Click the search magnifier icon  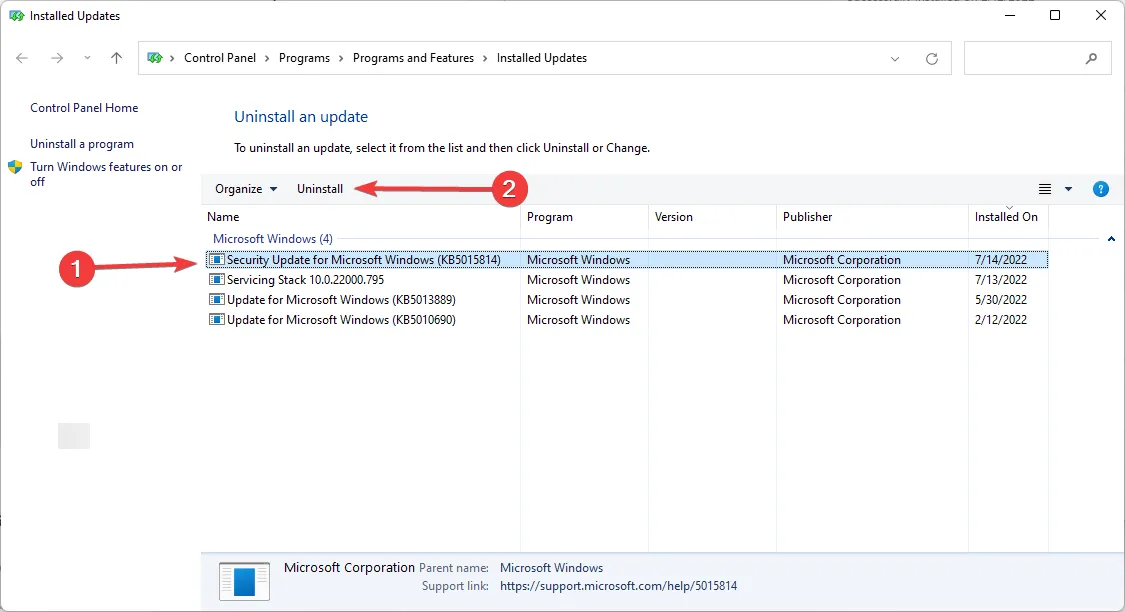pyautogui.click(x=1091, y=59)
